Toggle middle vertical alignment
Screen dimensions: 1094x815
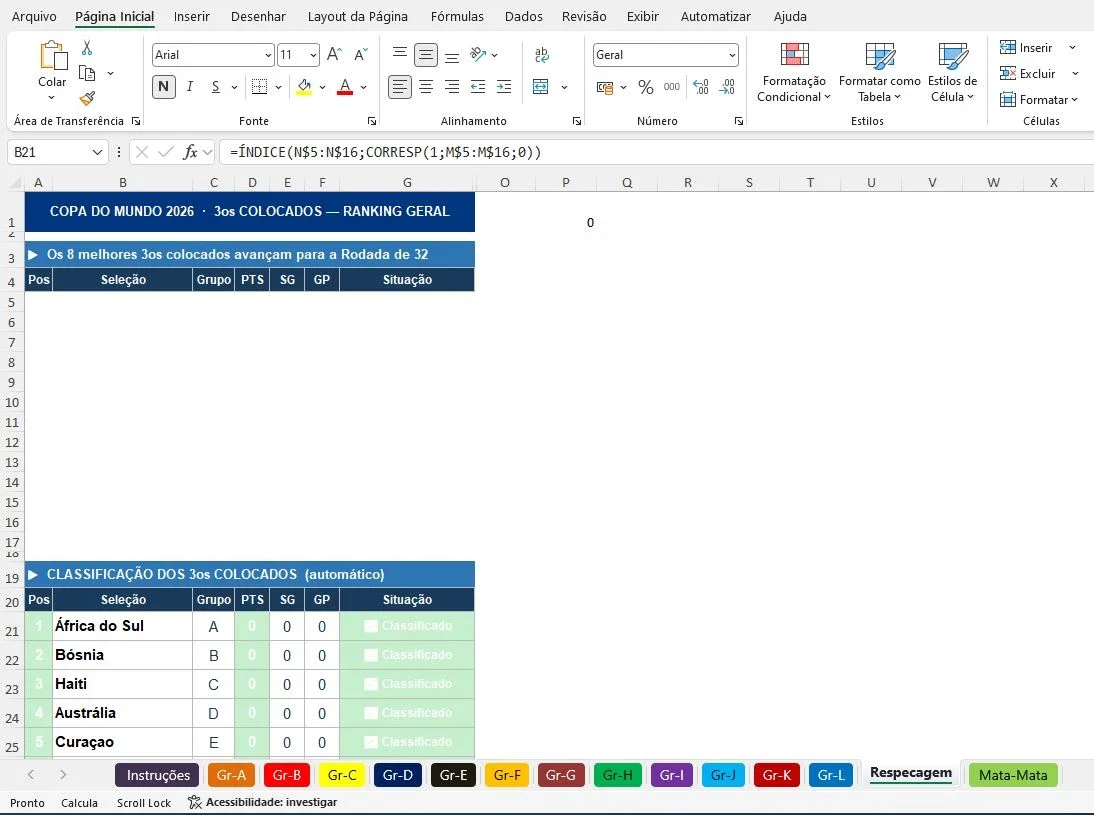(426, 54)
